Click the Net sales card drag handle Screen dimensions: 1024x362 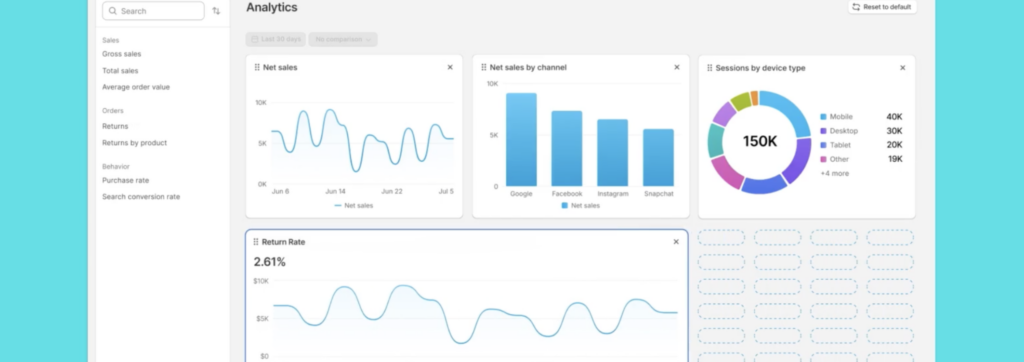[257, 67]
